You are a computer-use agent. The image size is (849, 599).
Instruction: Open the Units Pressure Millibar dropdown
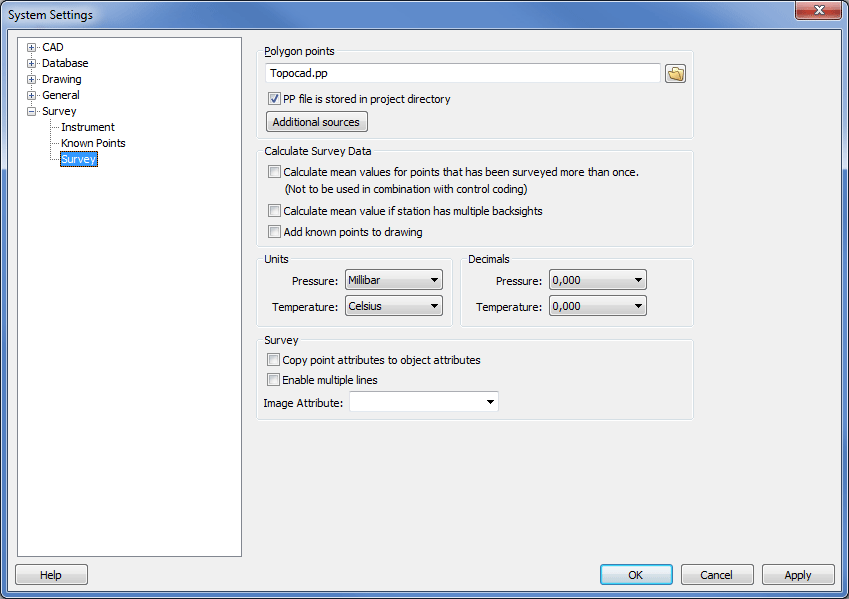pos(393,281)
